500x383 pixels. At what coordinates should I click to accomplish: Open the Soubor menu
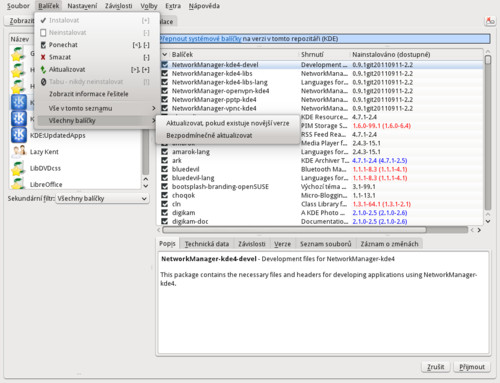click(18, 6)
